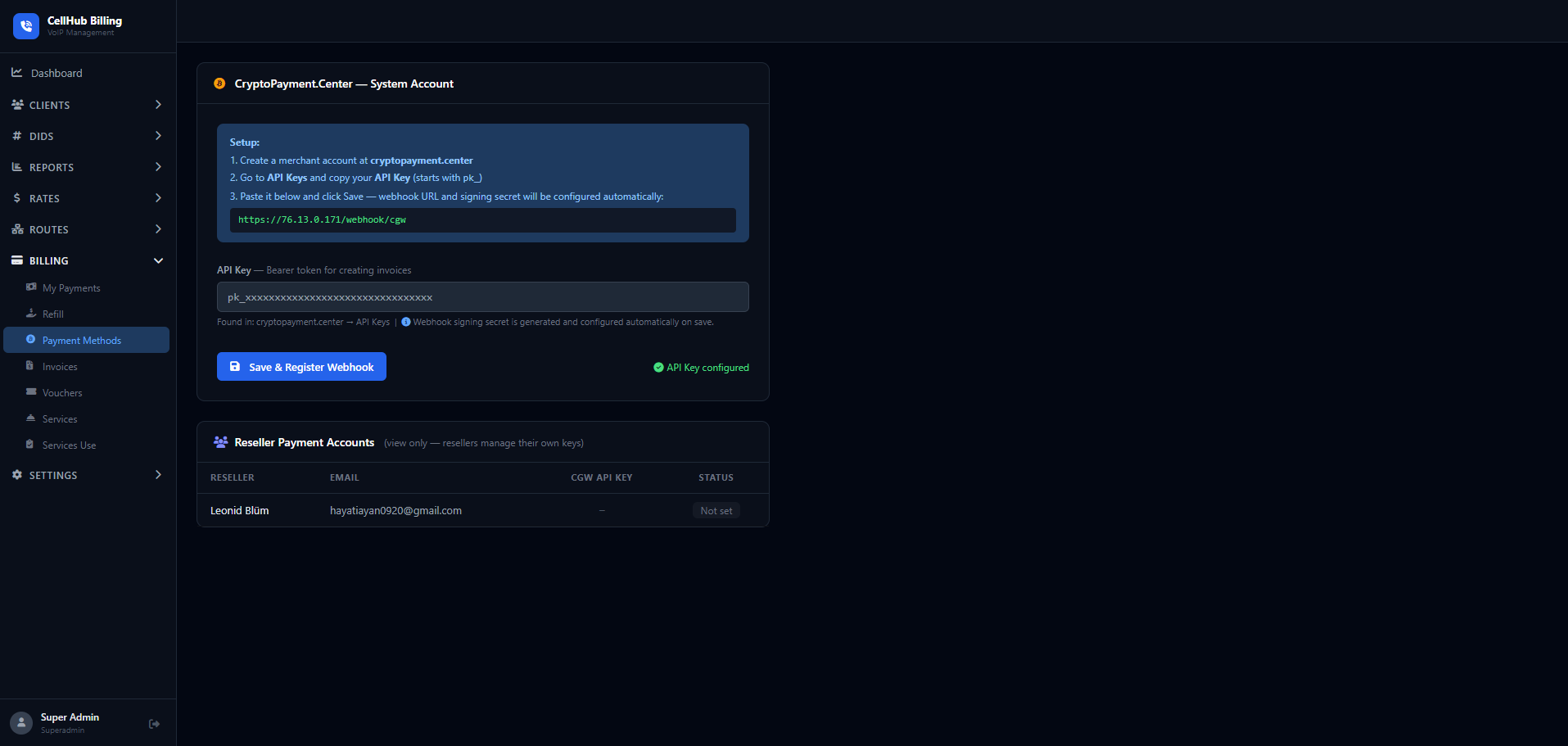The image size is (1568, 746).
Task: Collapse the BILLING menu chevron
Action: coord(158,260)
